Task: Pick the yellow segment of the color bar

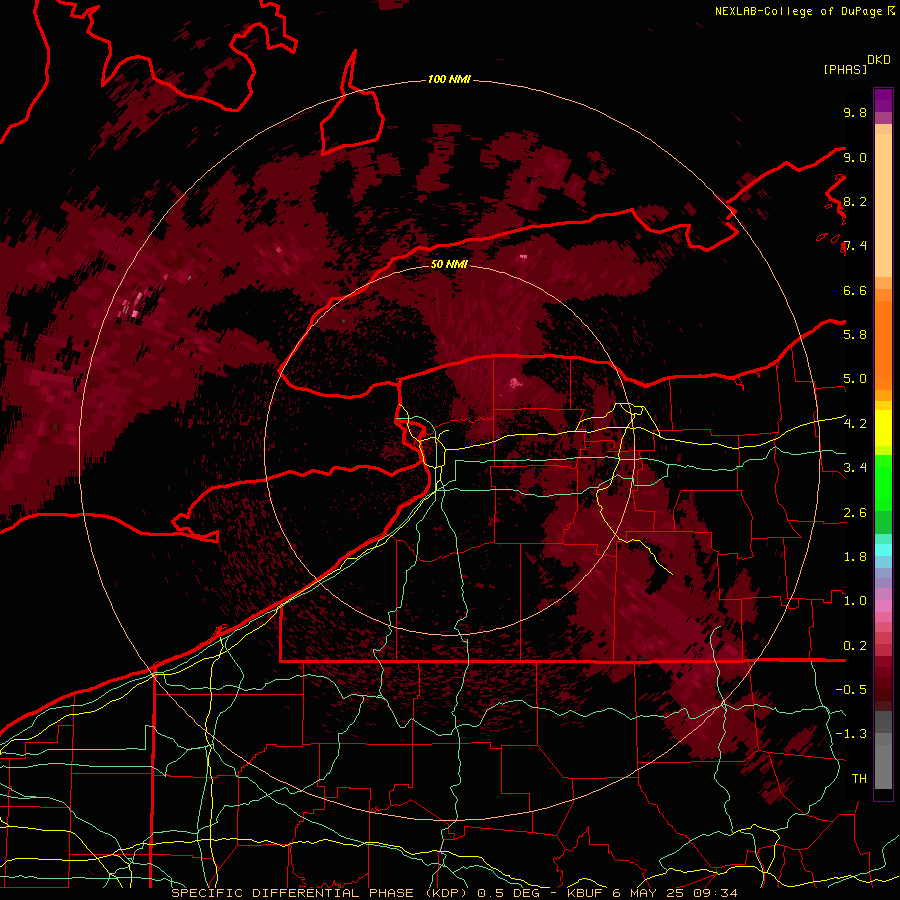Action: click(883, 428)
